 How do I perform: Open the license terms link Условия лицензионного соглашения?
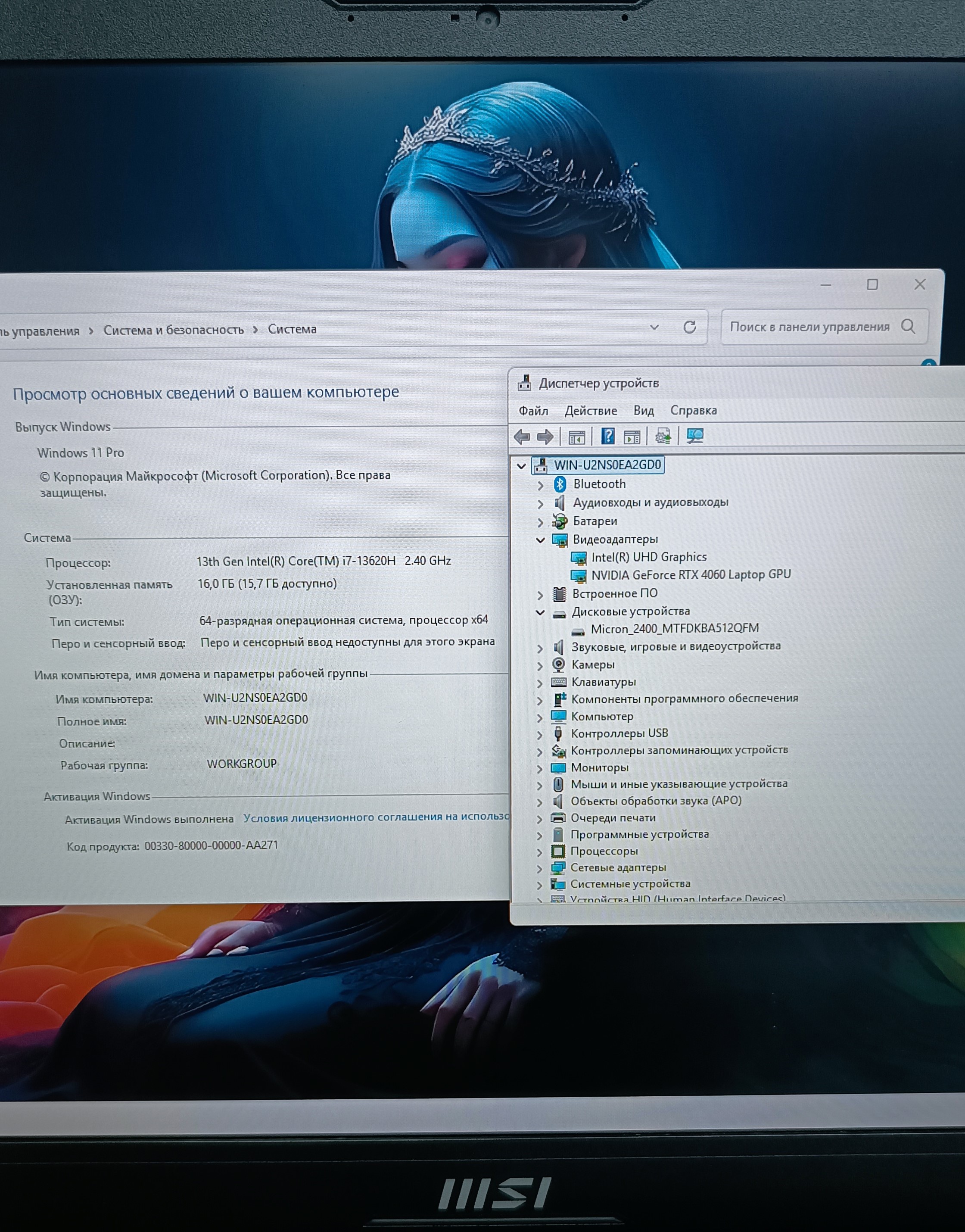click(x=376, y=817)
